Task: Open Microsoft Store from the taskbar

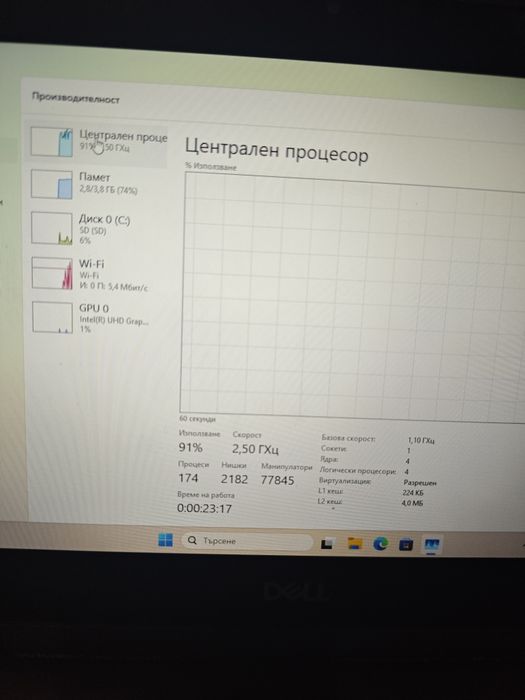Action: tap(406, 545)
